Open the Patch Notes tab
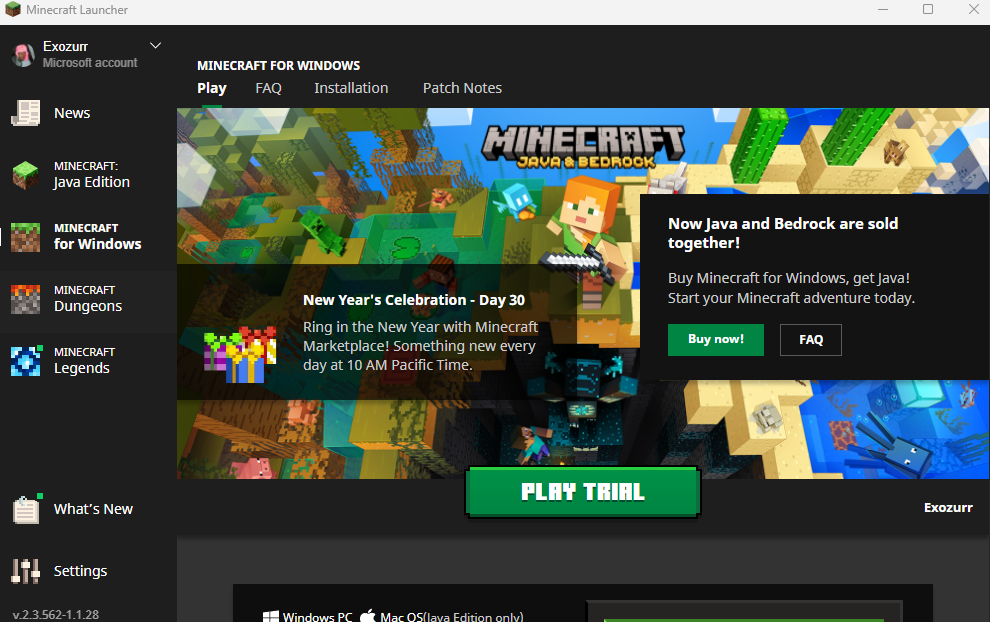The width and height of the screenshot is (990, 622). point(462,88)
